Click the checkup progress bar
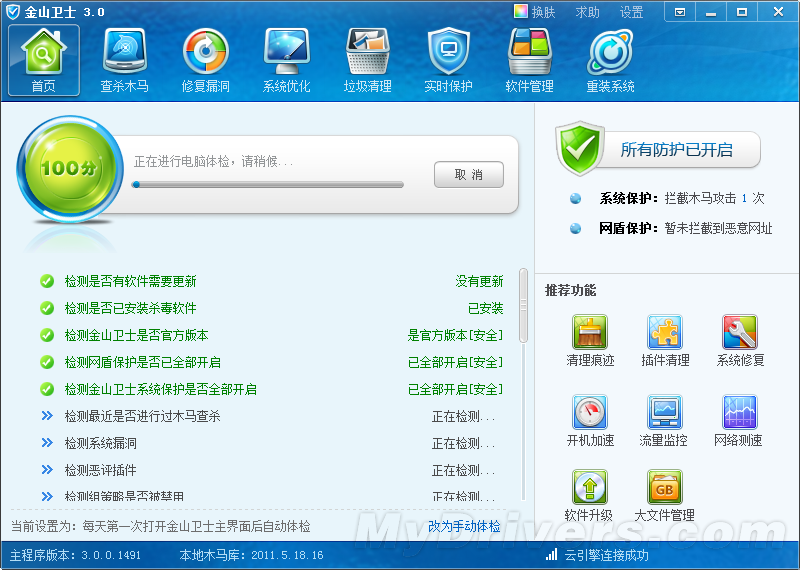The height and width of the screenshot is (570, 800). click(x=268, y=185)
